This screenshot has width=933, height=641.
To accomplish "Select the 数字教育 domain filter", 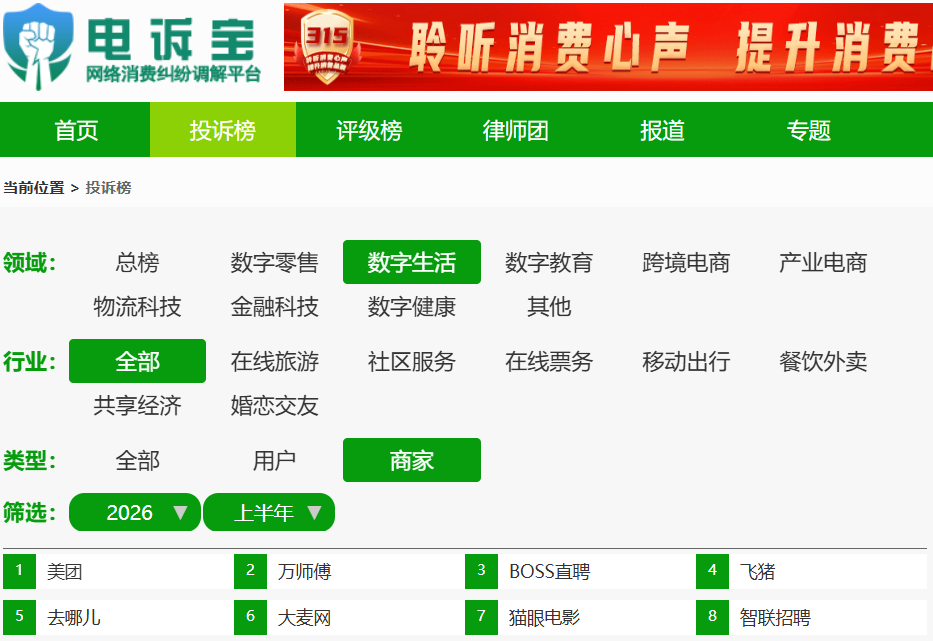I will tap(549, 262).
